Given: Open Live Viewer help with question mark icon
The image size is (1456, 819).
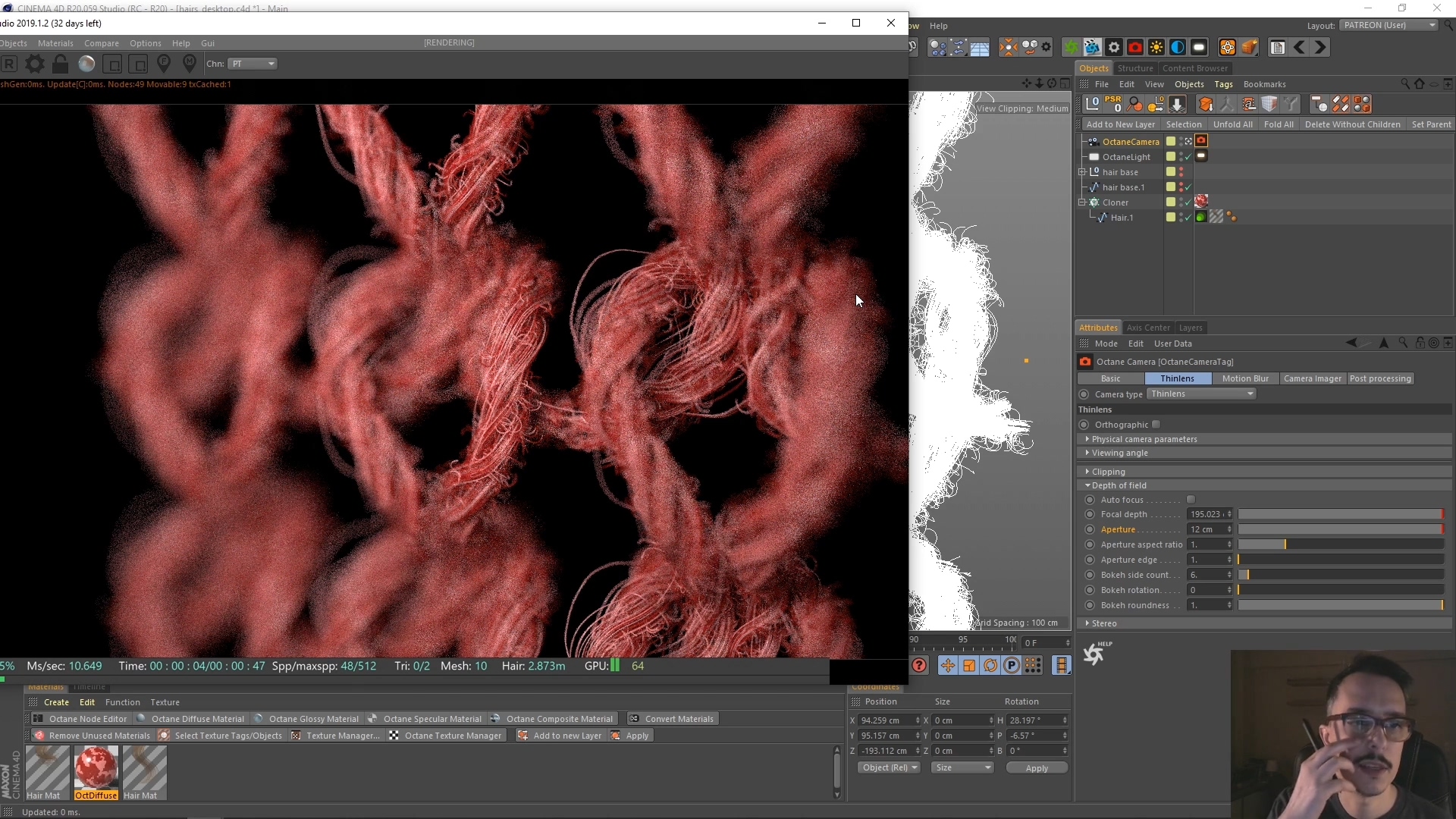Looking at the screenshot, I should tap(919, 665).
